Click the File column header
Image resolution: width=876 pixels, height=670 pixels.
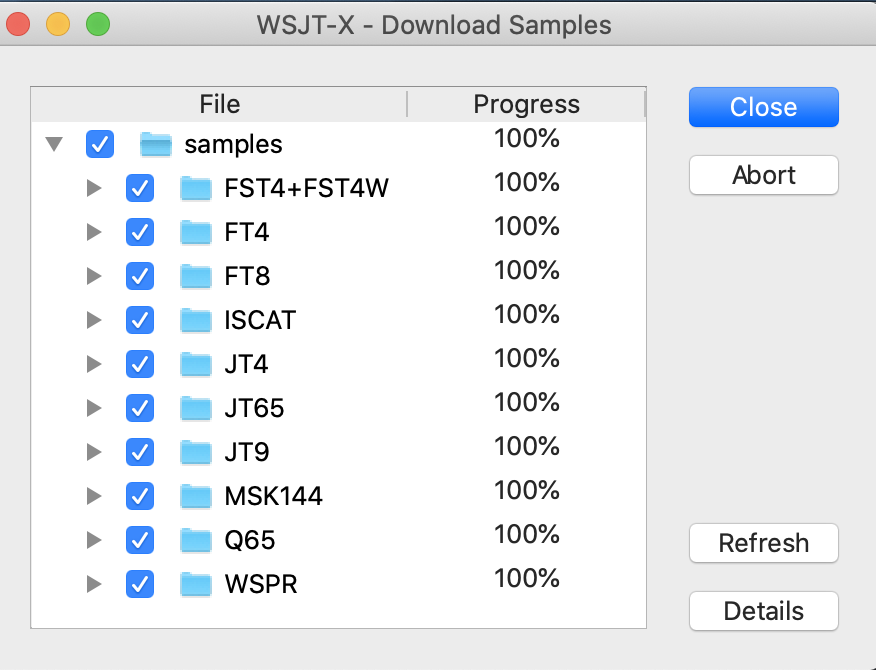(219, 105)
